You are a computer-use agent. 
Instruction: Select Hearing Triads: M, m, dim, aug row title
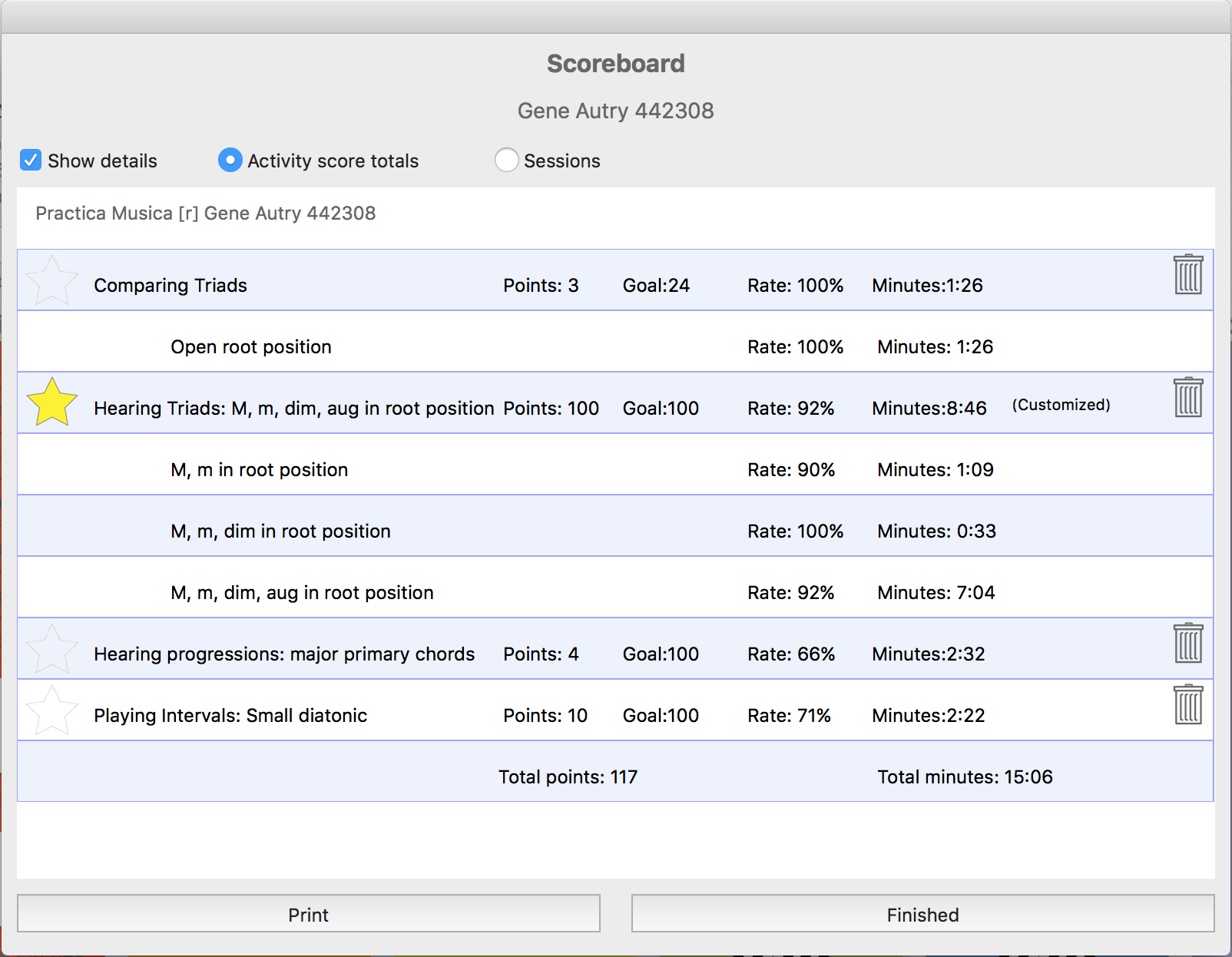(x=293, y=409)
